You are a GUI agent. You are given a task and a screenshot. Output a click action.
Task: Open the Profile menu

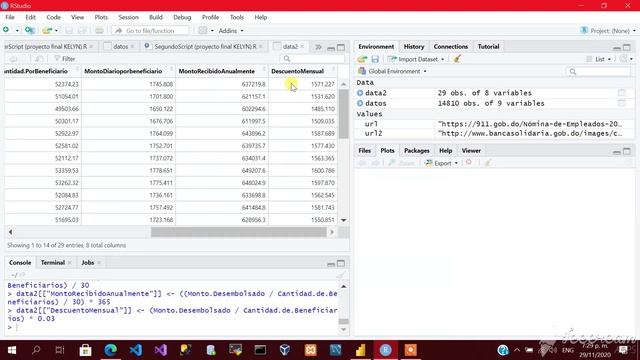click(x=211, y=17)
